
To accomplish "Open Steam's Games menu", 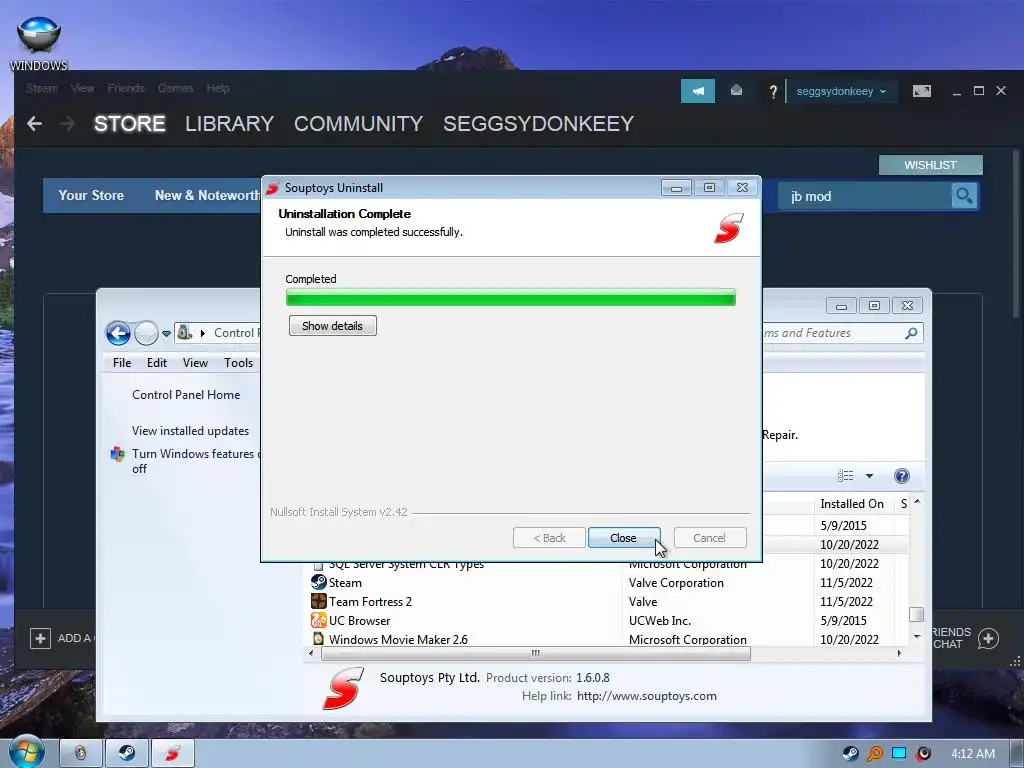I will click(176, 88).
